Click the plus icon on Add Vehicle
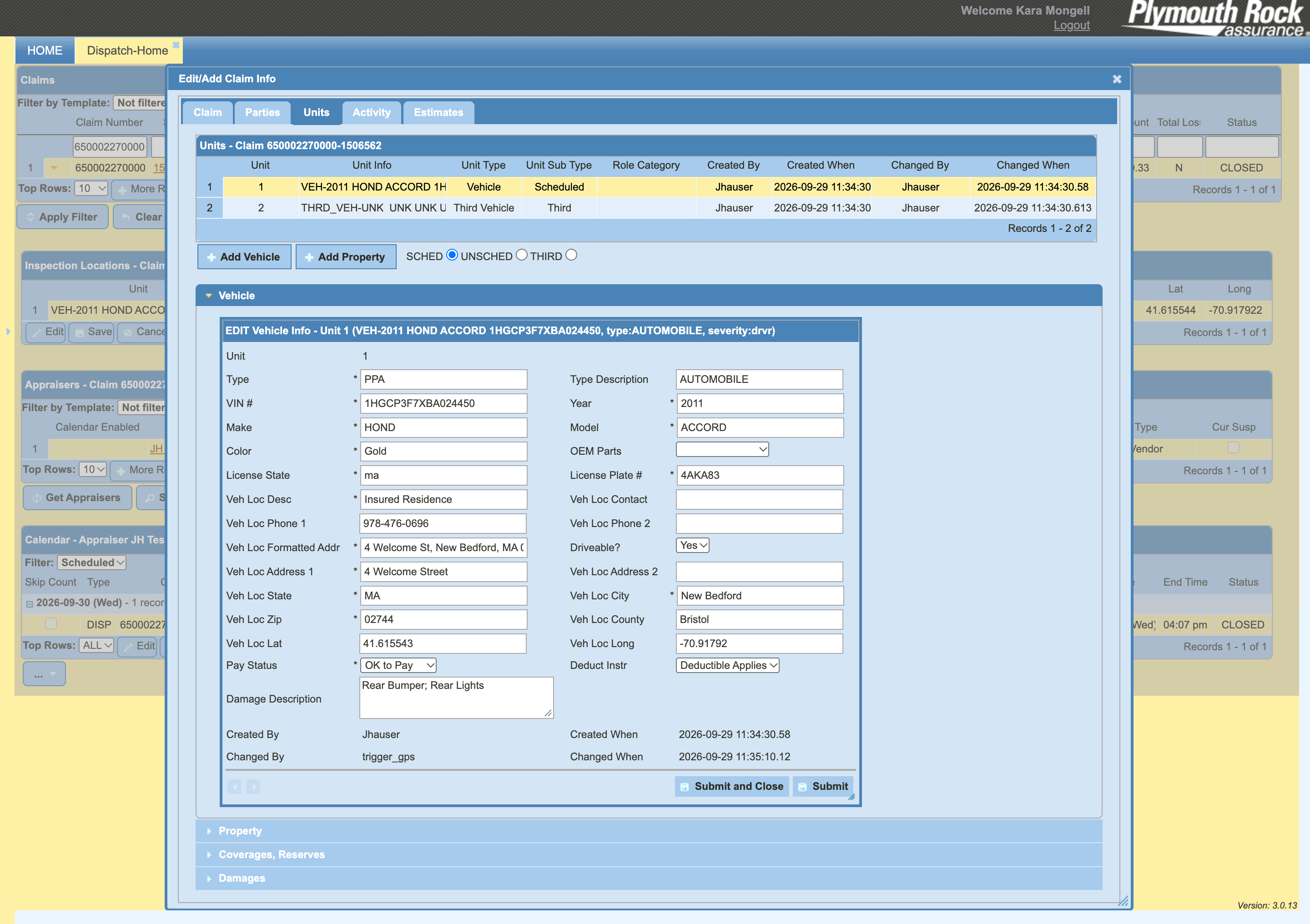The width and height of the screenshot is (1310, 924). (x=211, y=257)
